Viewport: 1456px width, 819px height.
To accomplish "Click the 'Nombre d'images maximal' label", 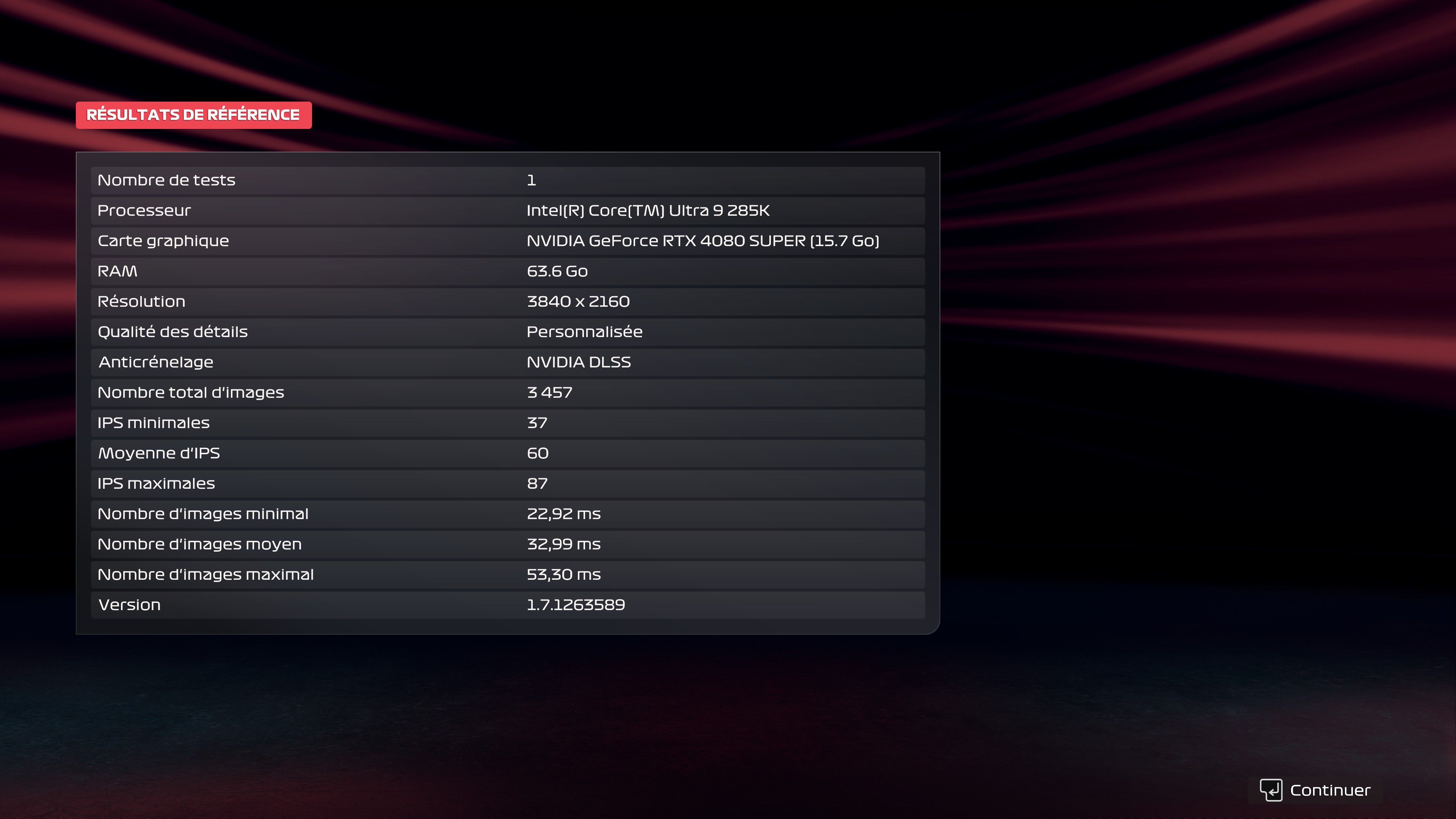I will 206,575.
